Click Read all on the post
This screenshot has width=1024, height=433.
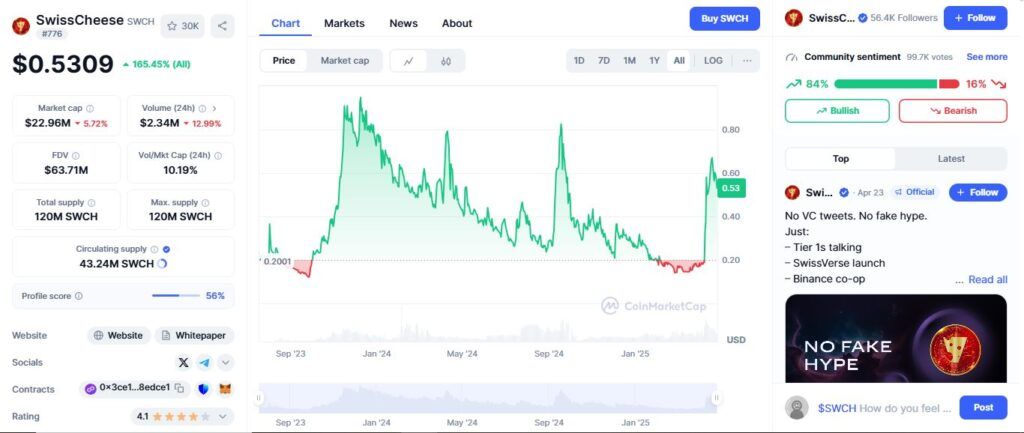click(x=987, y=280)
